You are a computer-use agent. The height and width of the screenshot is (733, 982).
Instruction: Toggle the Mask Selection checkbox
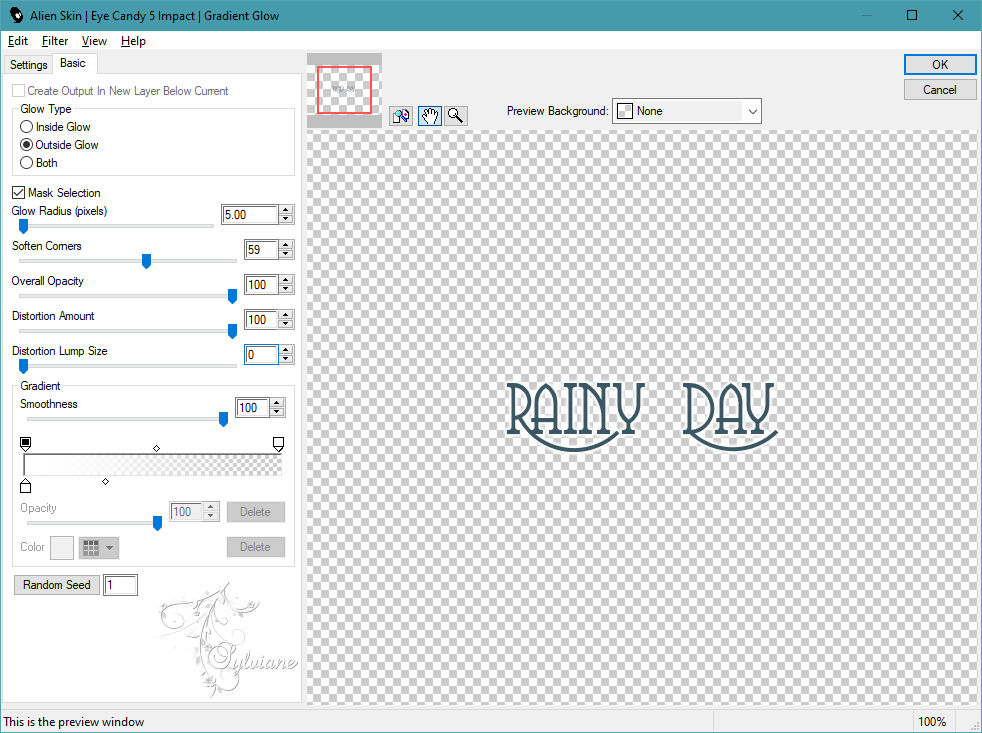[19, 192]
